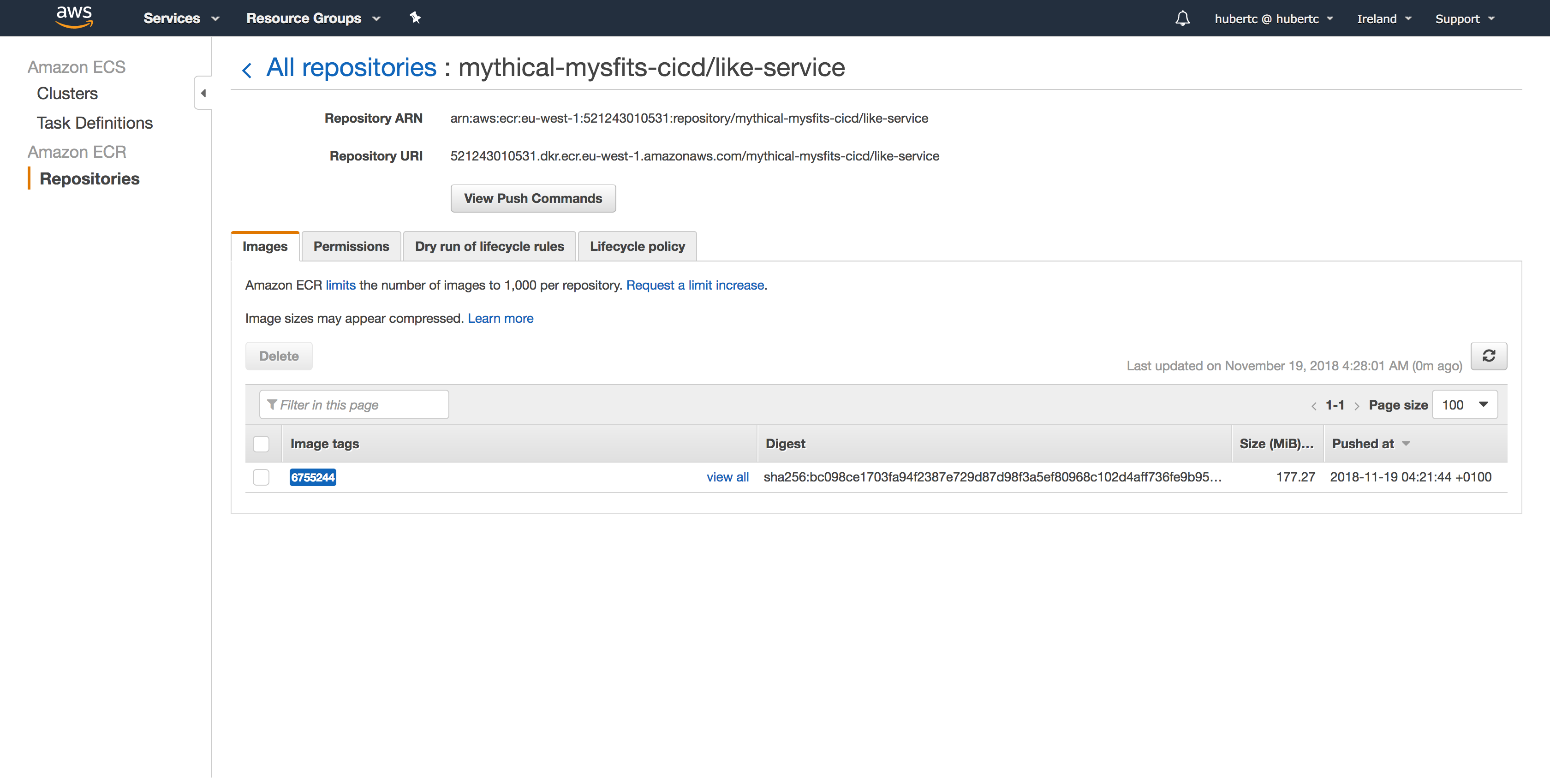
Task: Go to previous page arrow in pagination
Action: (x=1313, y=406)
